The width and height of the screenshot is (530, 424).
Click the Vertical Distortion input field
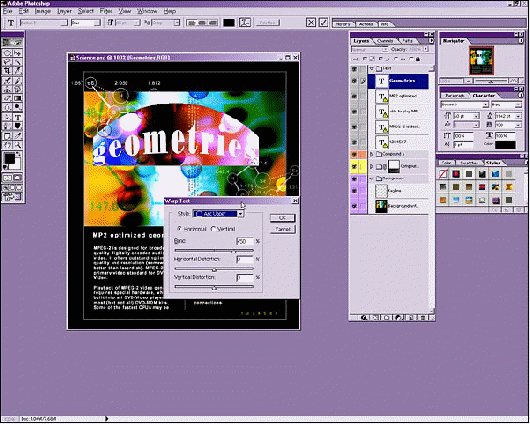point(245,278)
